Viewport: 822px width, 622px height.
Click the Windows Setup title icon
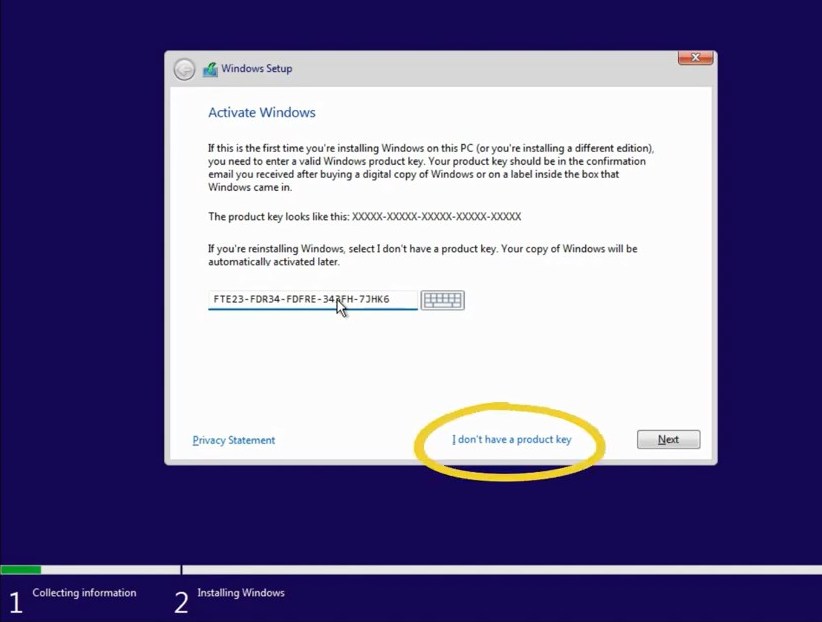pos(210,69)
